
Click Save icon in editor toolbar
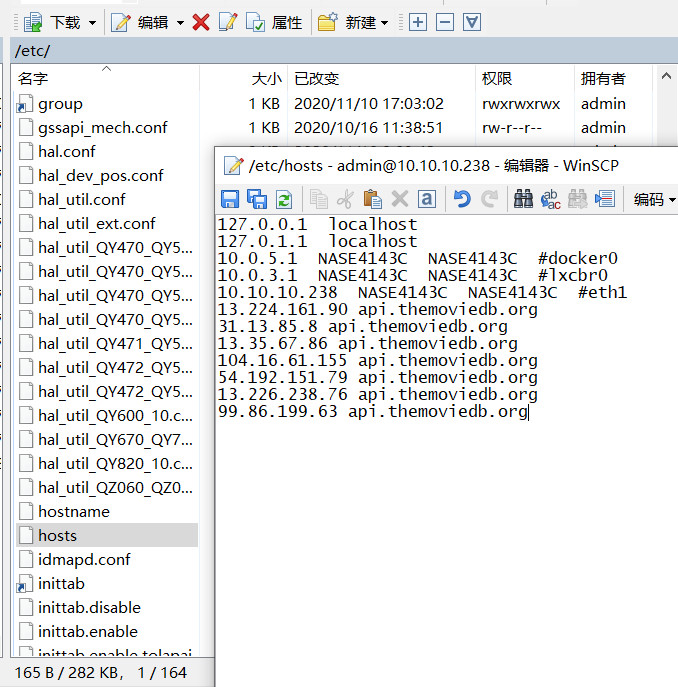pos(230,200)
